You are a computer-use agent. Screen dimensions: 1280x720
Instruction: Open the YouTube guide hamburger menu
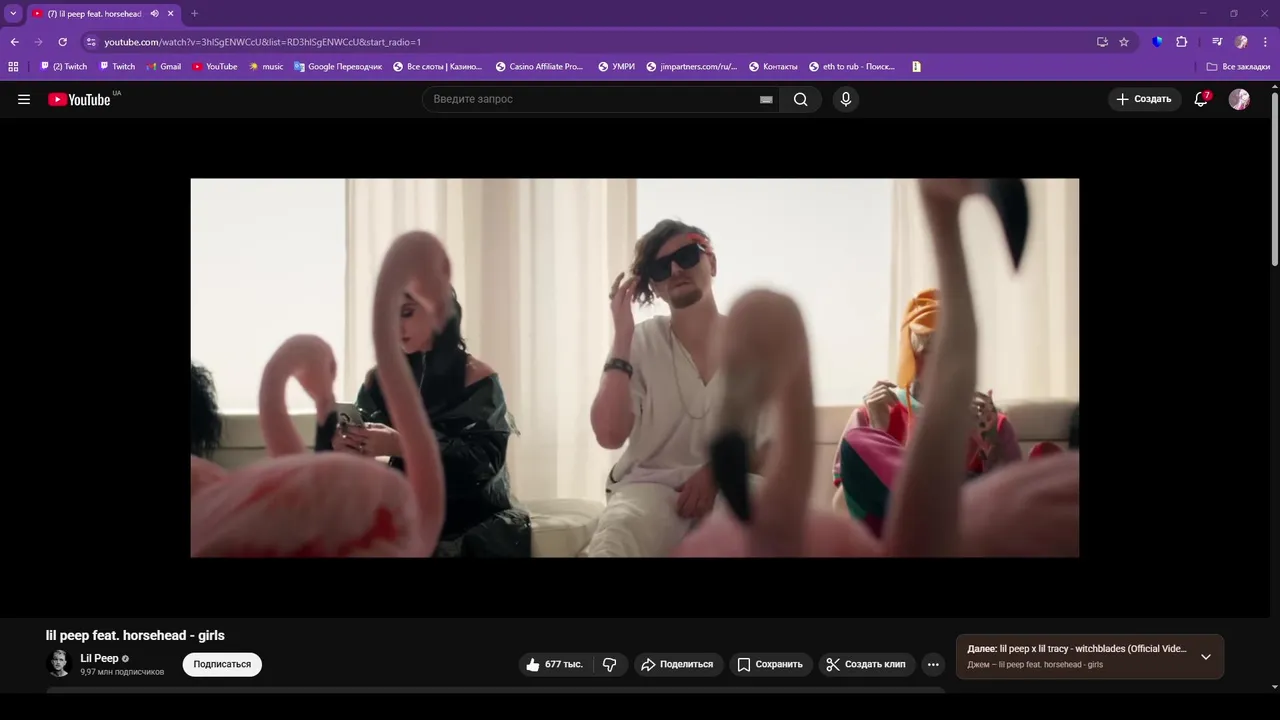pyautogui.click(x=24, y=99)
